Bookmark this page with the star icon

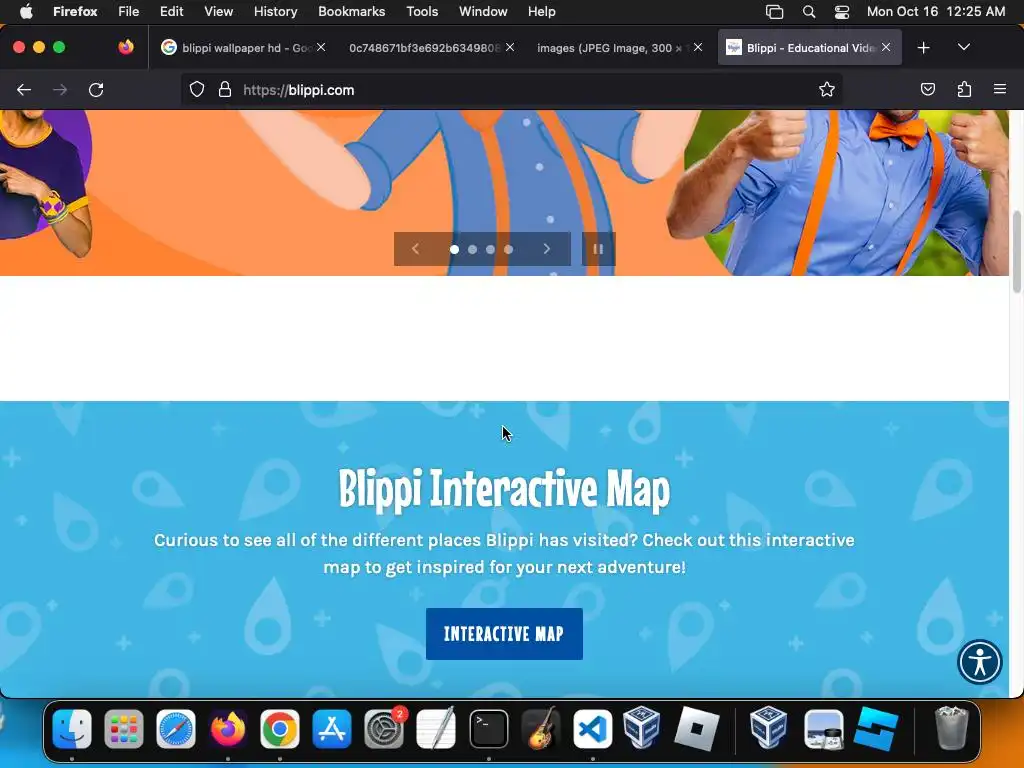(827, 89)
